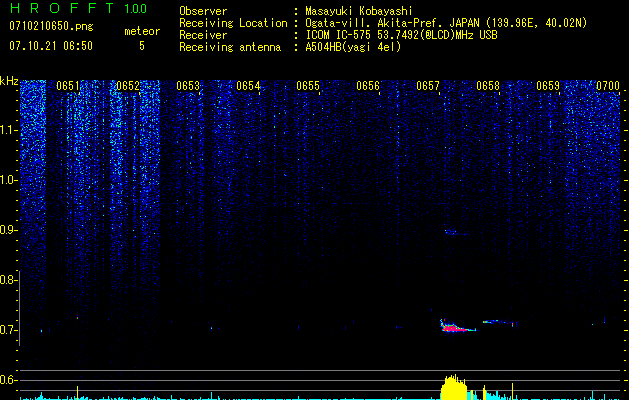Click the observer name Masayuki Kobayashi

359,11
